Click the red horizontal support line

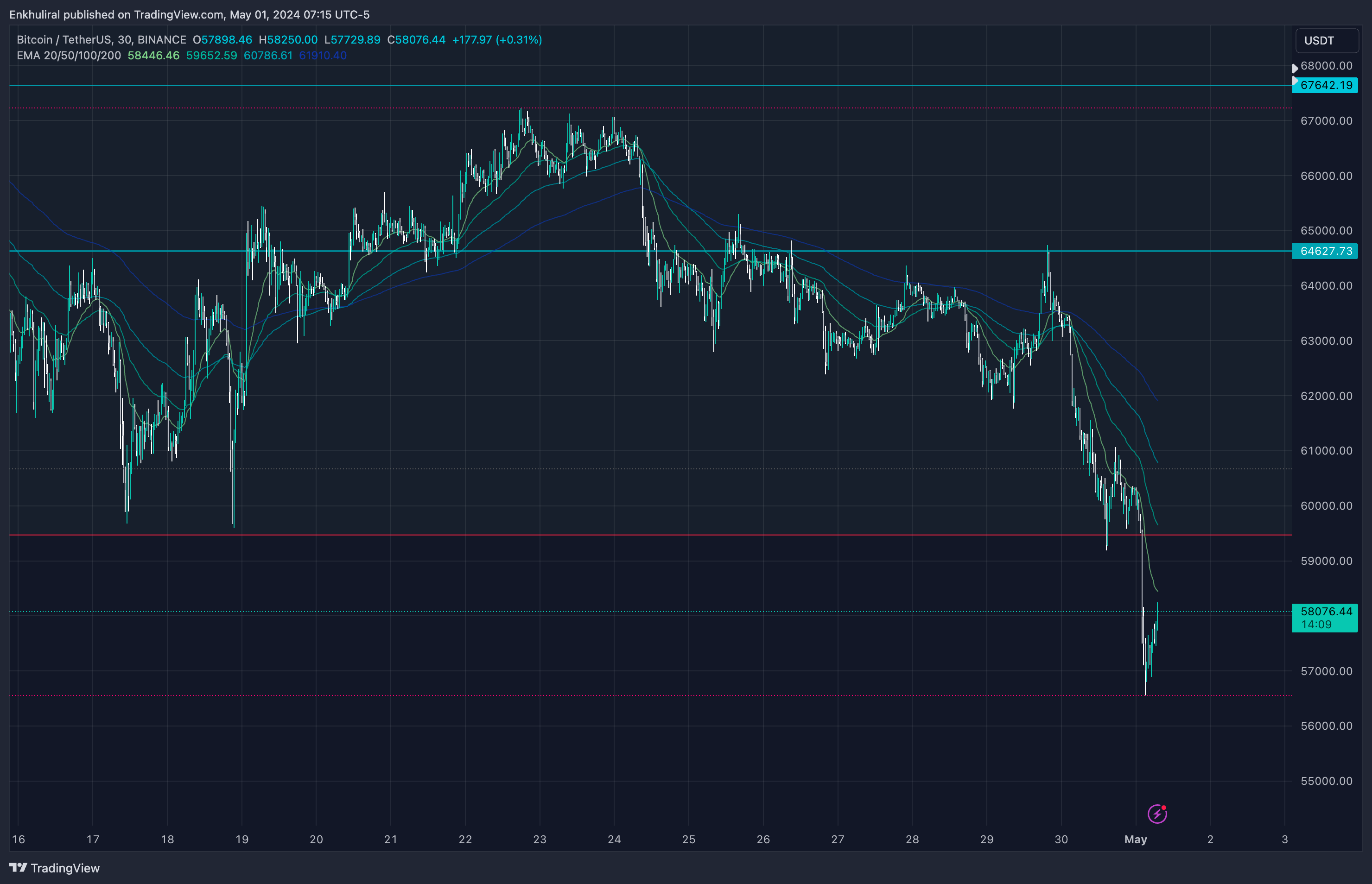coord(632,535)
